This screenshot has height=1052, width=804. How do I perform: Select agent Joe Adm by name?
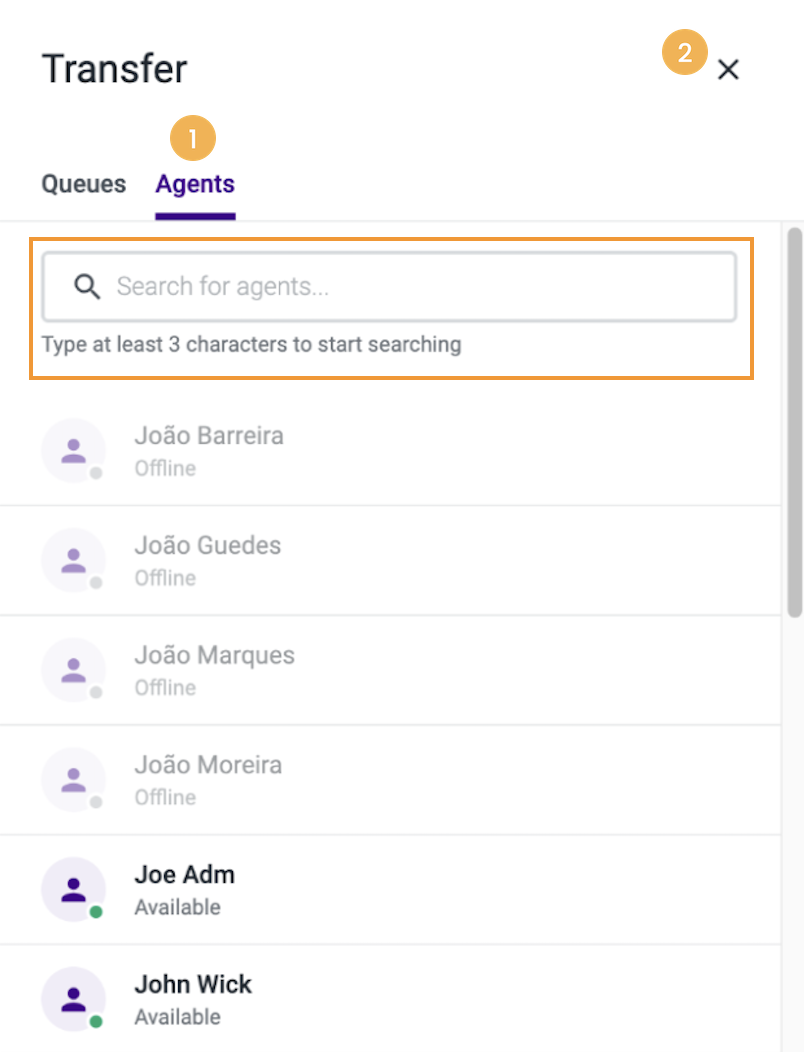coord(185,874)
